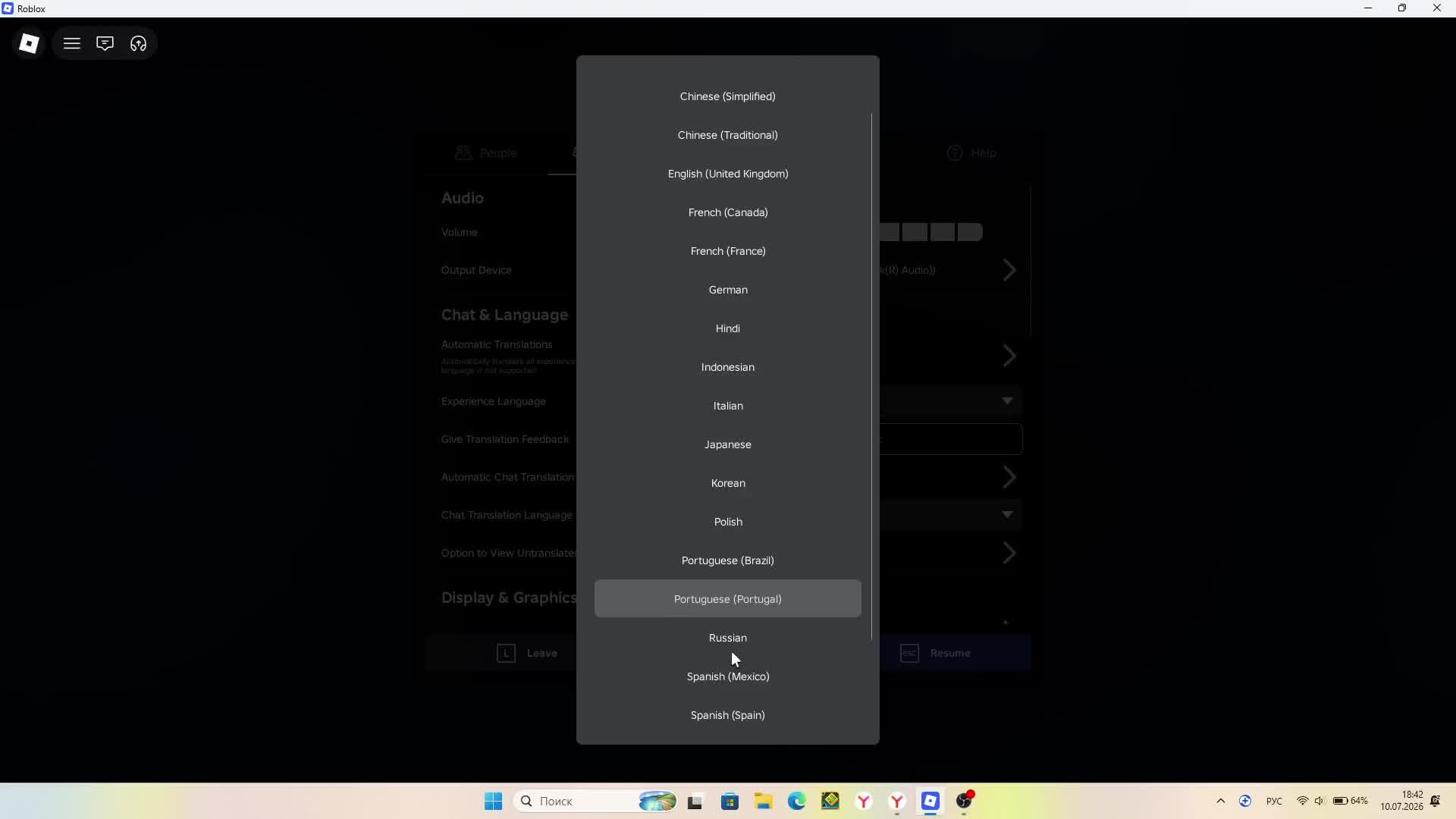
Task: Pick Spanish (Spain) from list
Action: click(728, 715)
